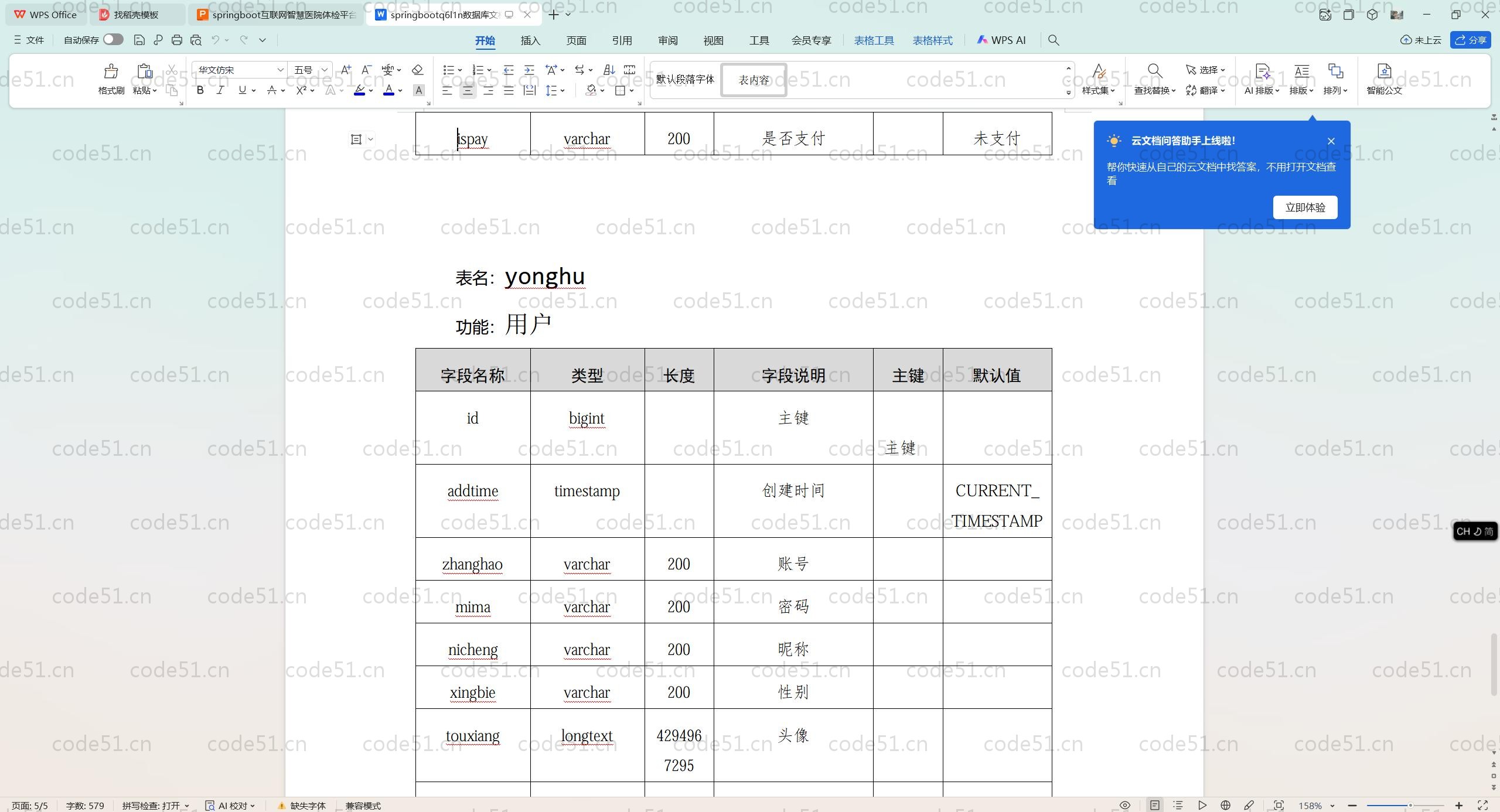Click the Format Painter brush icon

click(x=111, y=72)
